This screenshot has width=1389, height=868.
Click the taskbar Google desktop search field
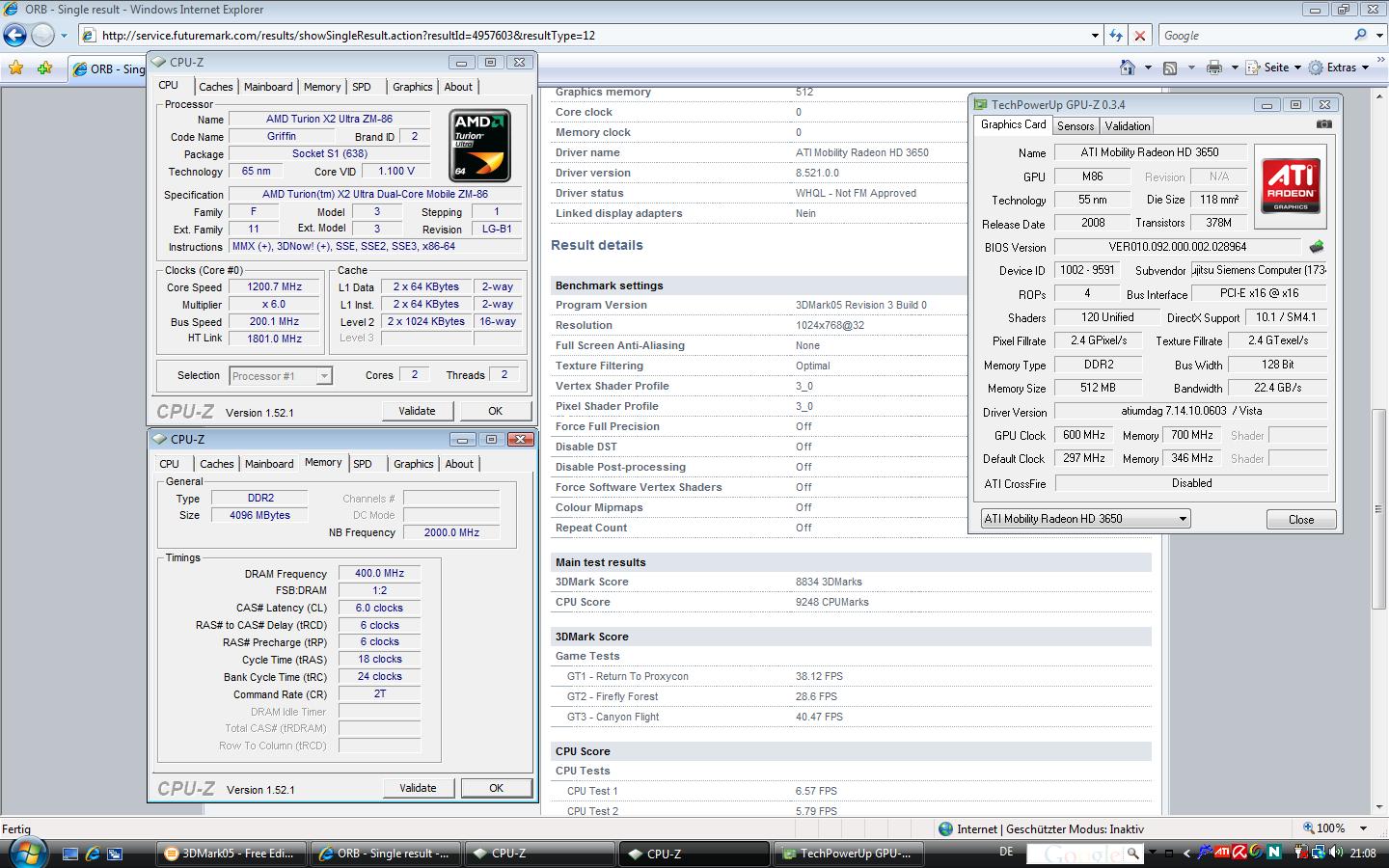point(1075,854)
